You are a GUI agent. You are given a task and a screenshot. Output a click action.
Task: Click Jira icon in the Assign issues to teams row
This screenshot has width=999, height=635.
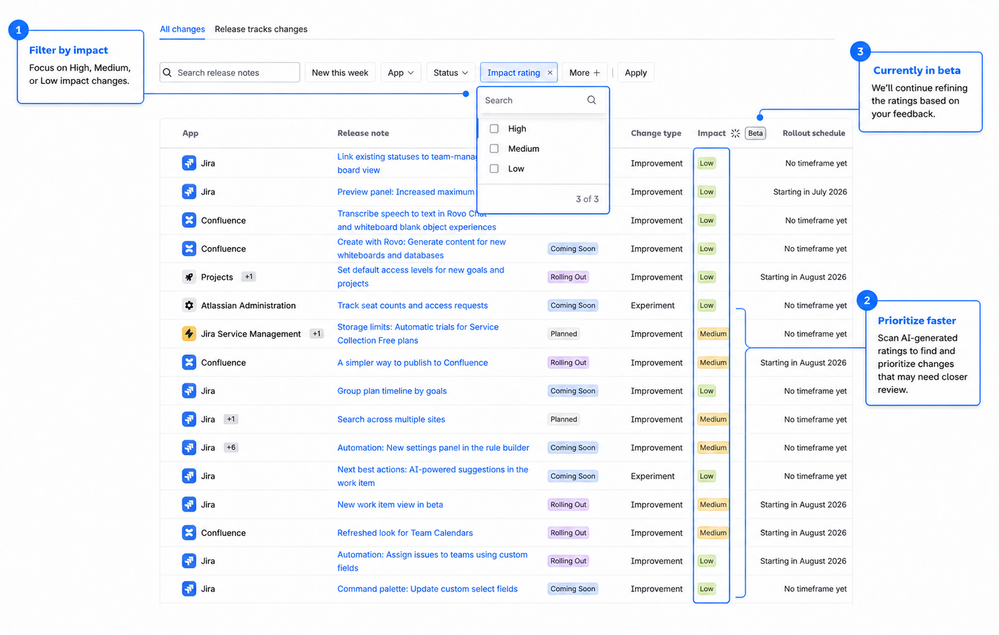[x=189, y=560]
